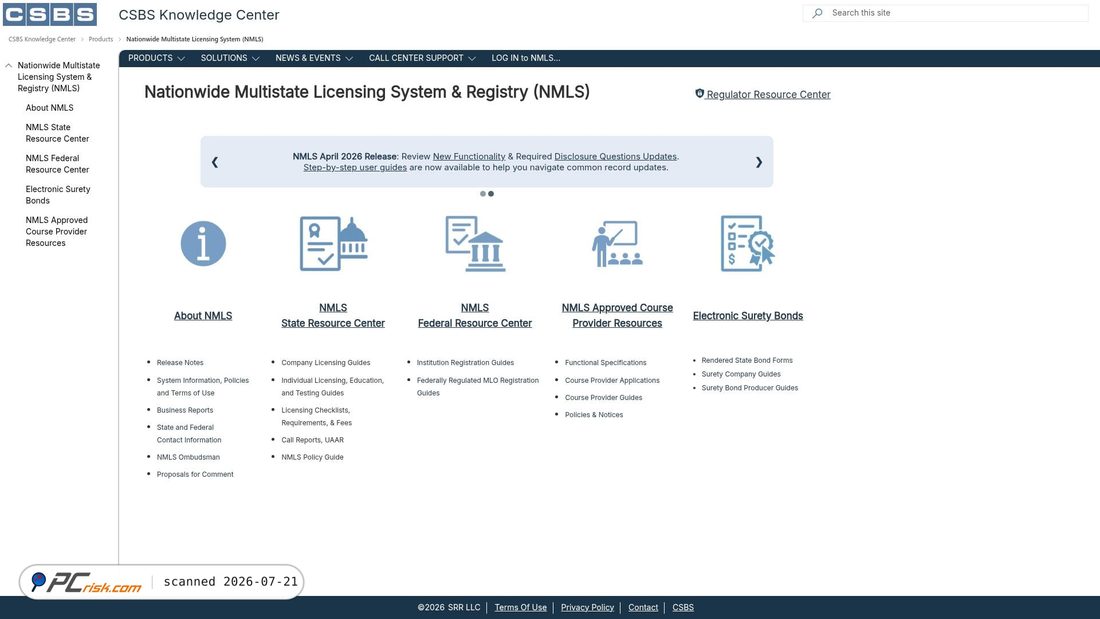Open System Information, Policies and Terms of Use
Image resolution: width=1100 pixels, height=619 pixels.
pos(203,387)
